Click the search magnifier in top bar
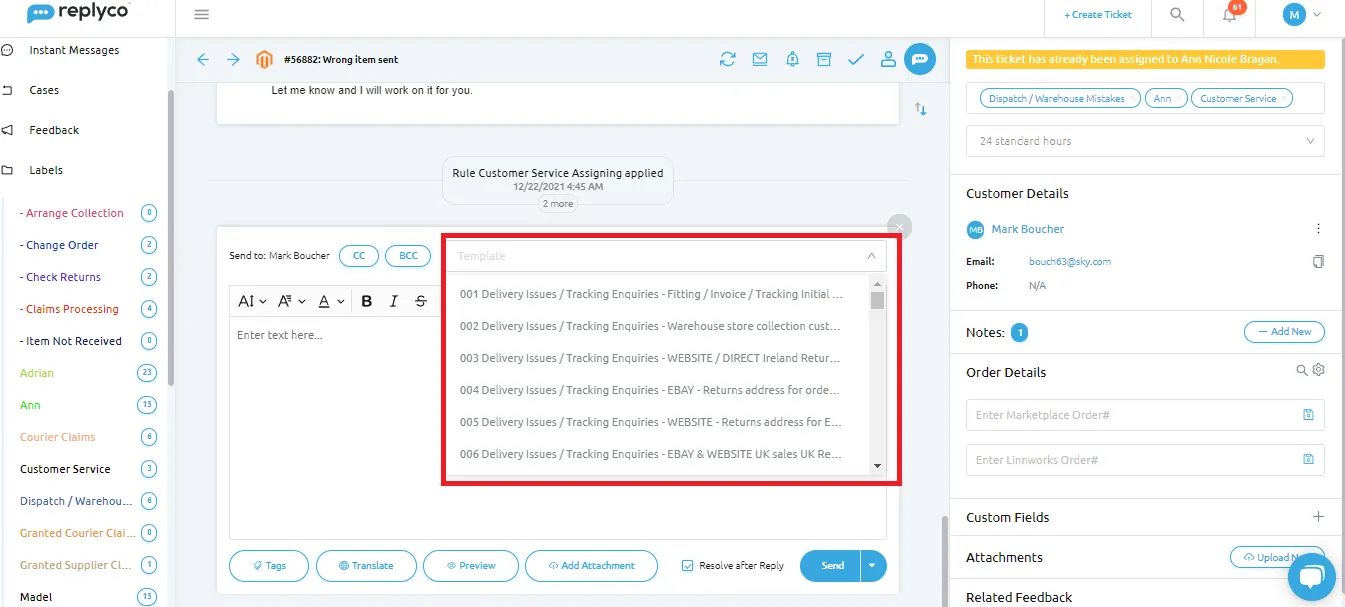The width and height of the screenshot is (1345, 607). [1177, 15]
